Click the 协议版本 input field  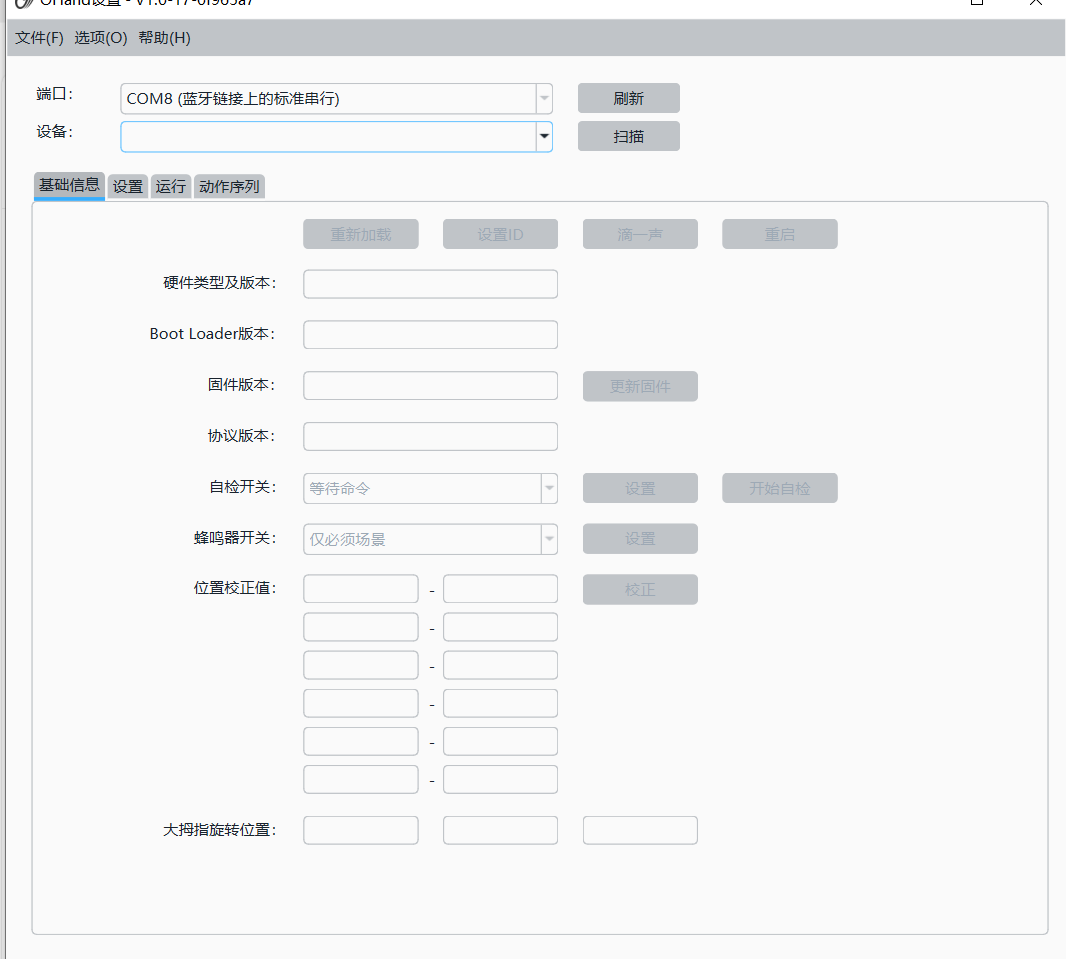pos(430,436)
